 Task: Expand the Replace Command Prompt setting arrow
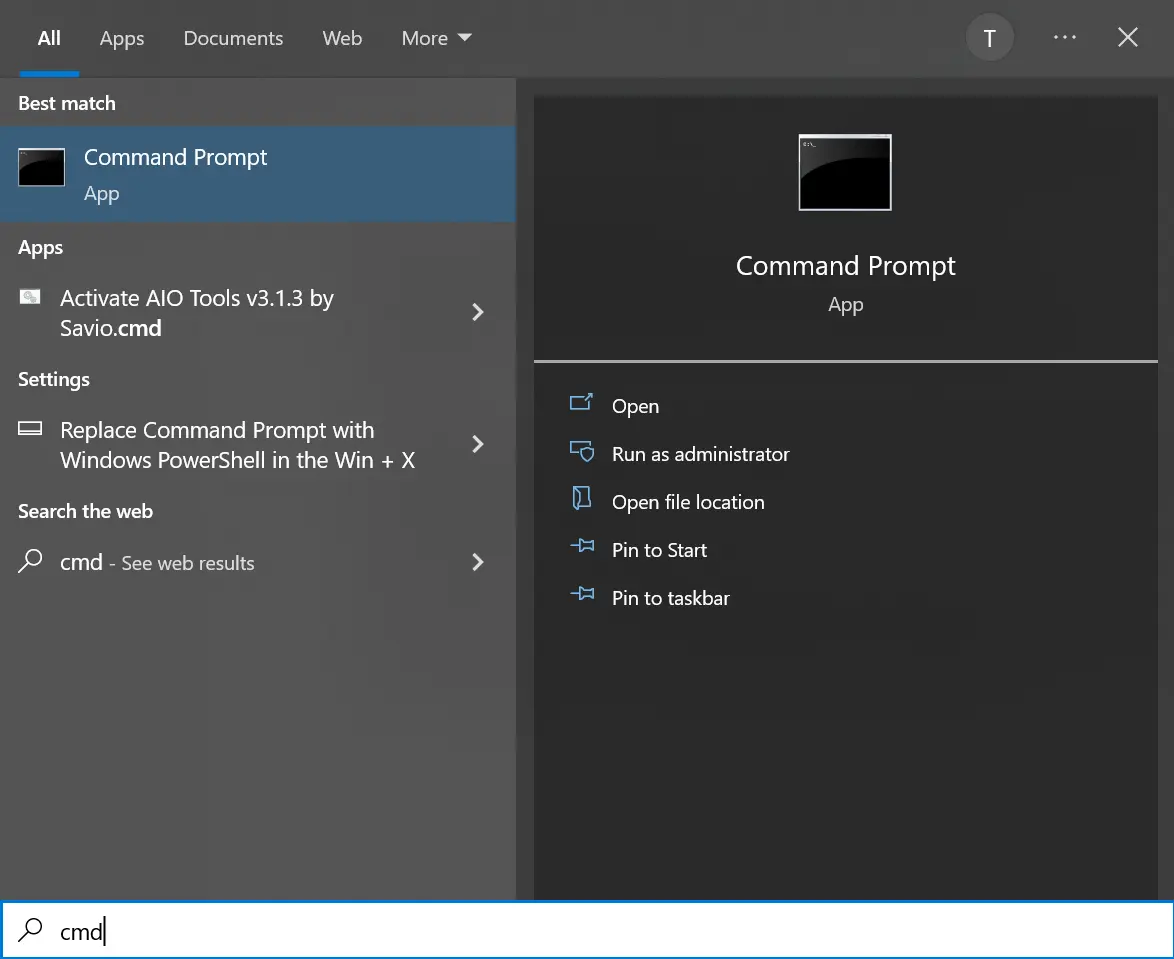(x=478, y=445)
